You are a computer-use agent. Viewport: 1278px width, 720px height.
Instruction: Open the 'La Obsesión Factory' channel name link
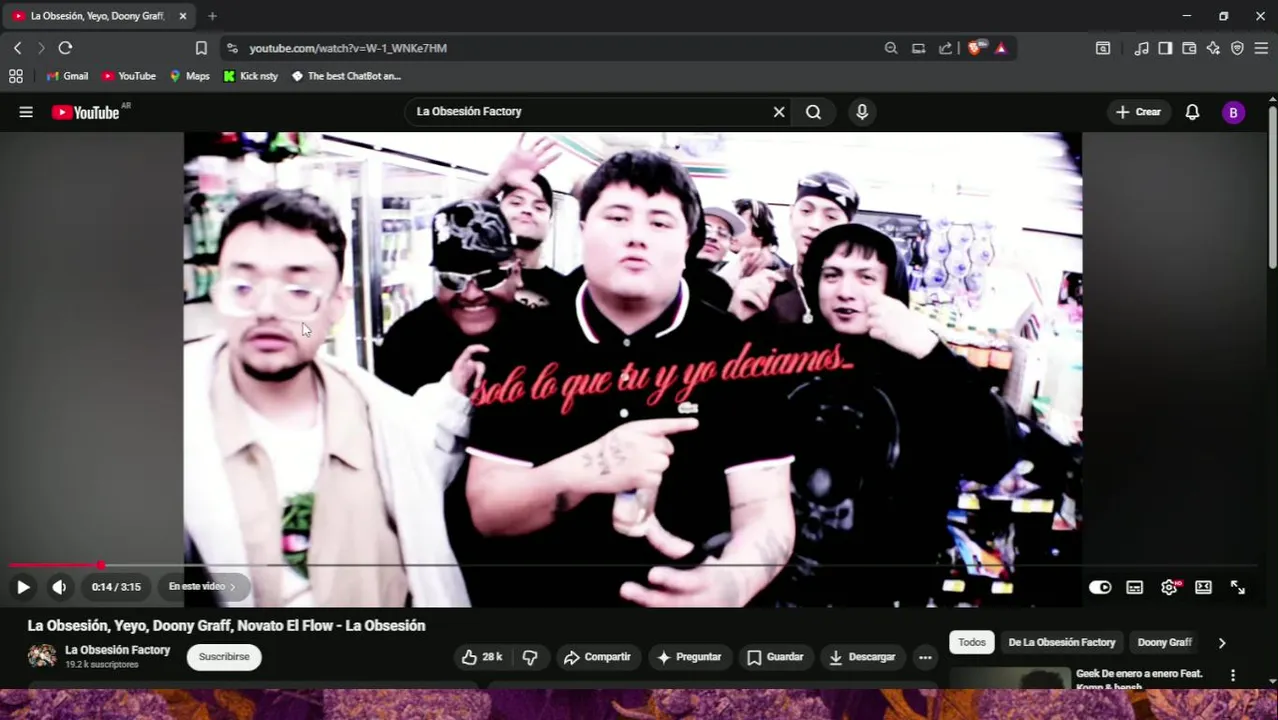click(117, 650)
